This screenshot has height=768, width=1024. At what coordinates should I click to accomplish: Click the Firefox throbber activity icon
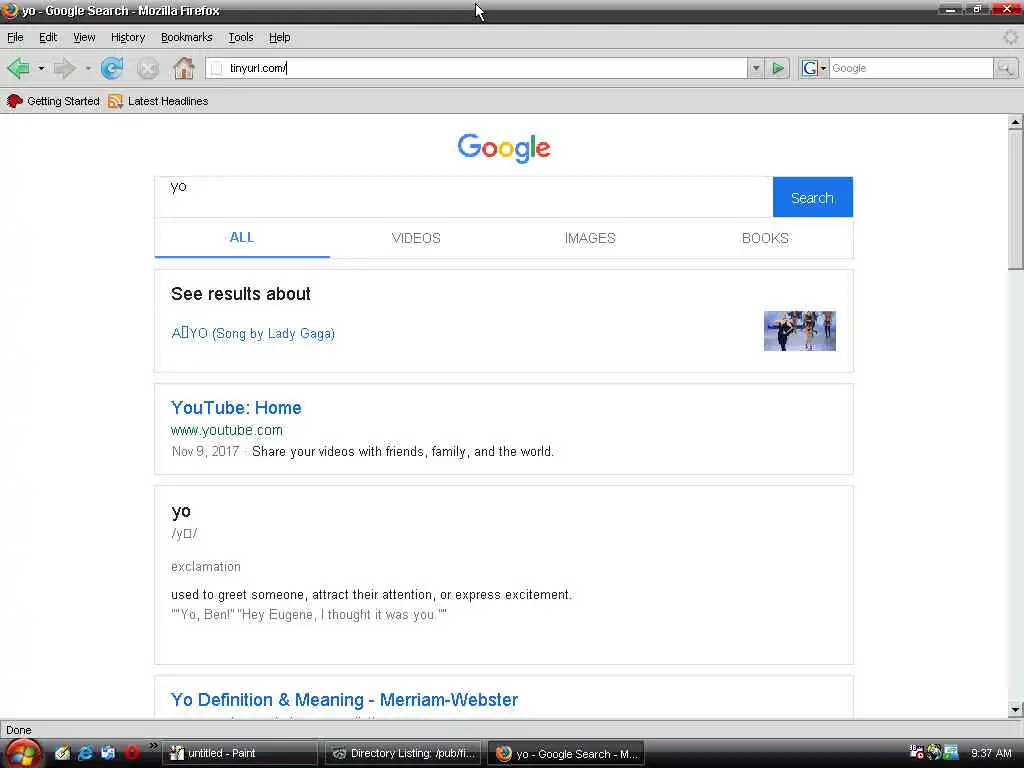pos(1010,37)
